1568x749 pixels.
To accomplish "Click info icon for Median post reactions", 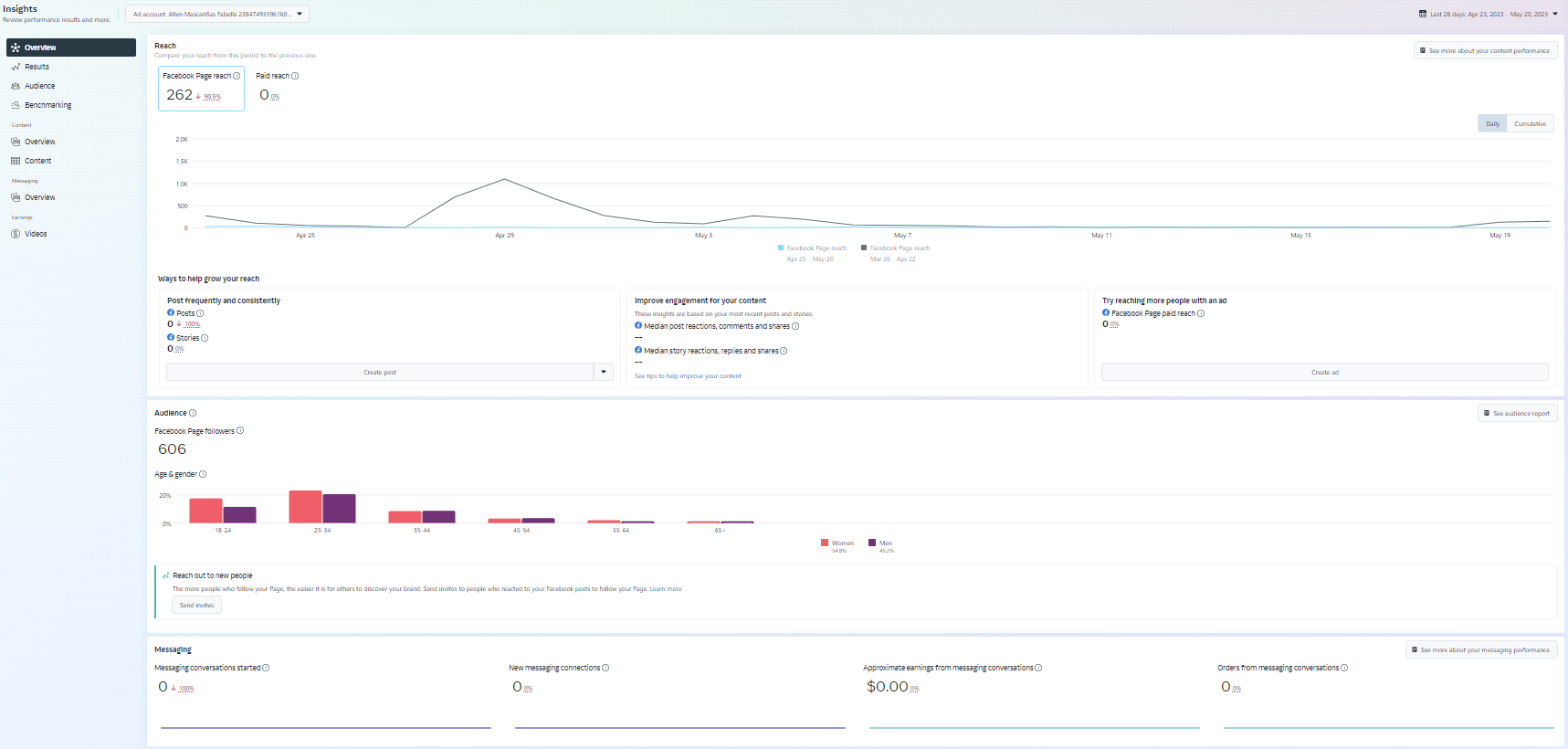I will [x=795, y=326].
